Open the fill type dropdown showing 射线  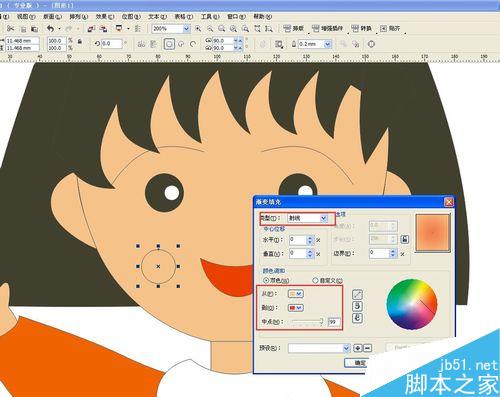(x=323, y=218)
